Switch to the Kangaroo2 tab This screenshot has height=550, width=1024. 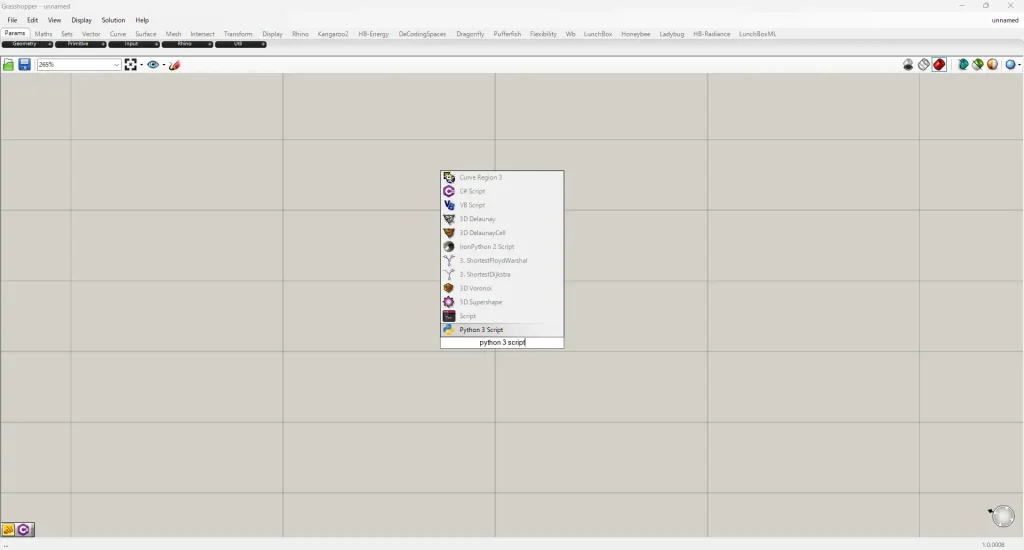(x=333, y=34)
